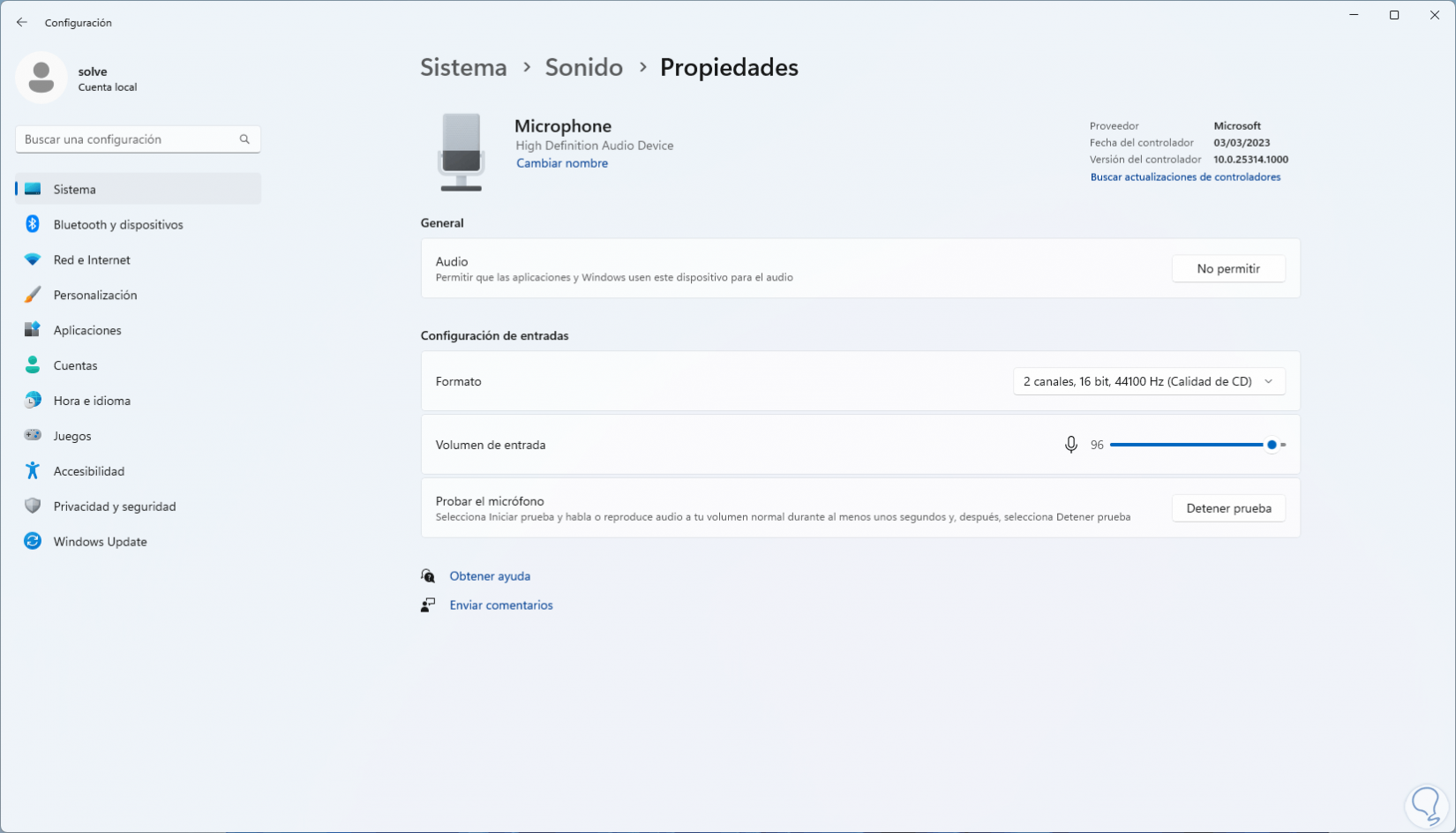
Task: Click the Juegos gamepad icon
Action: point(33,436)
